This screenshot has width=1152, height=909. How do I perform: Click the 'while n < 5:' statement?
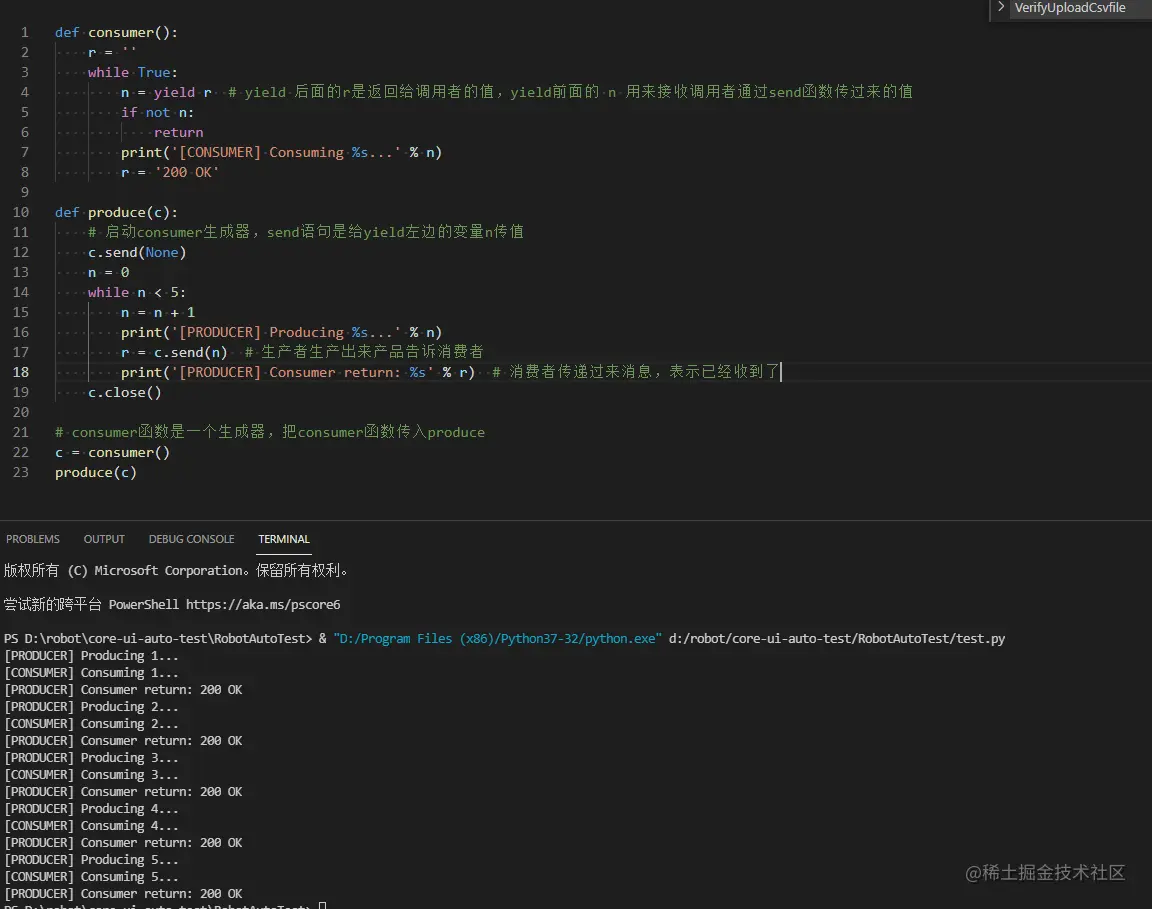137,292
